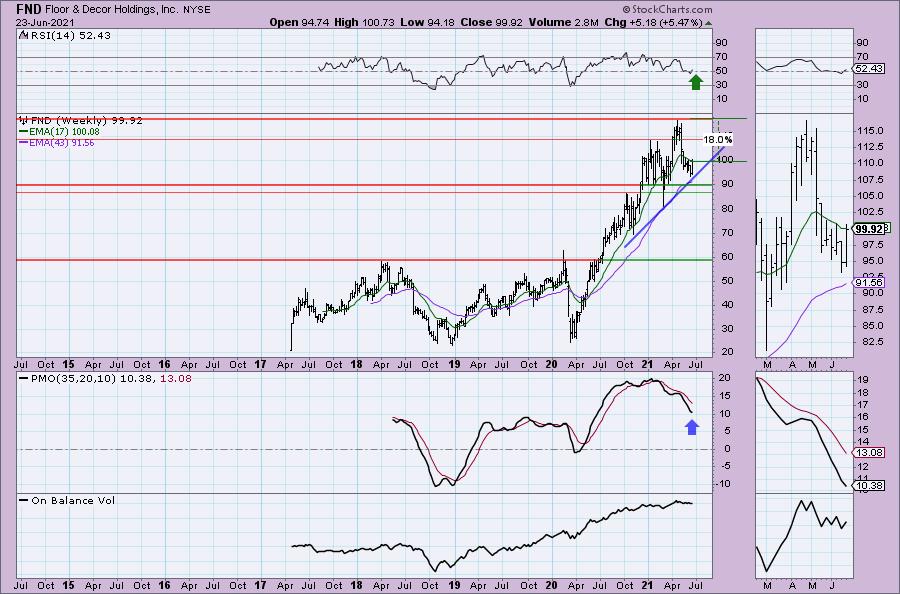
Task: Click the RSI indicator icon before RSI(14)
Action: (22, 35)
